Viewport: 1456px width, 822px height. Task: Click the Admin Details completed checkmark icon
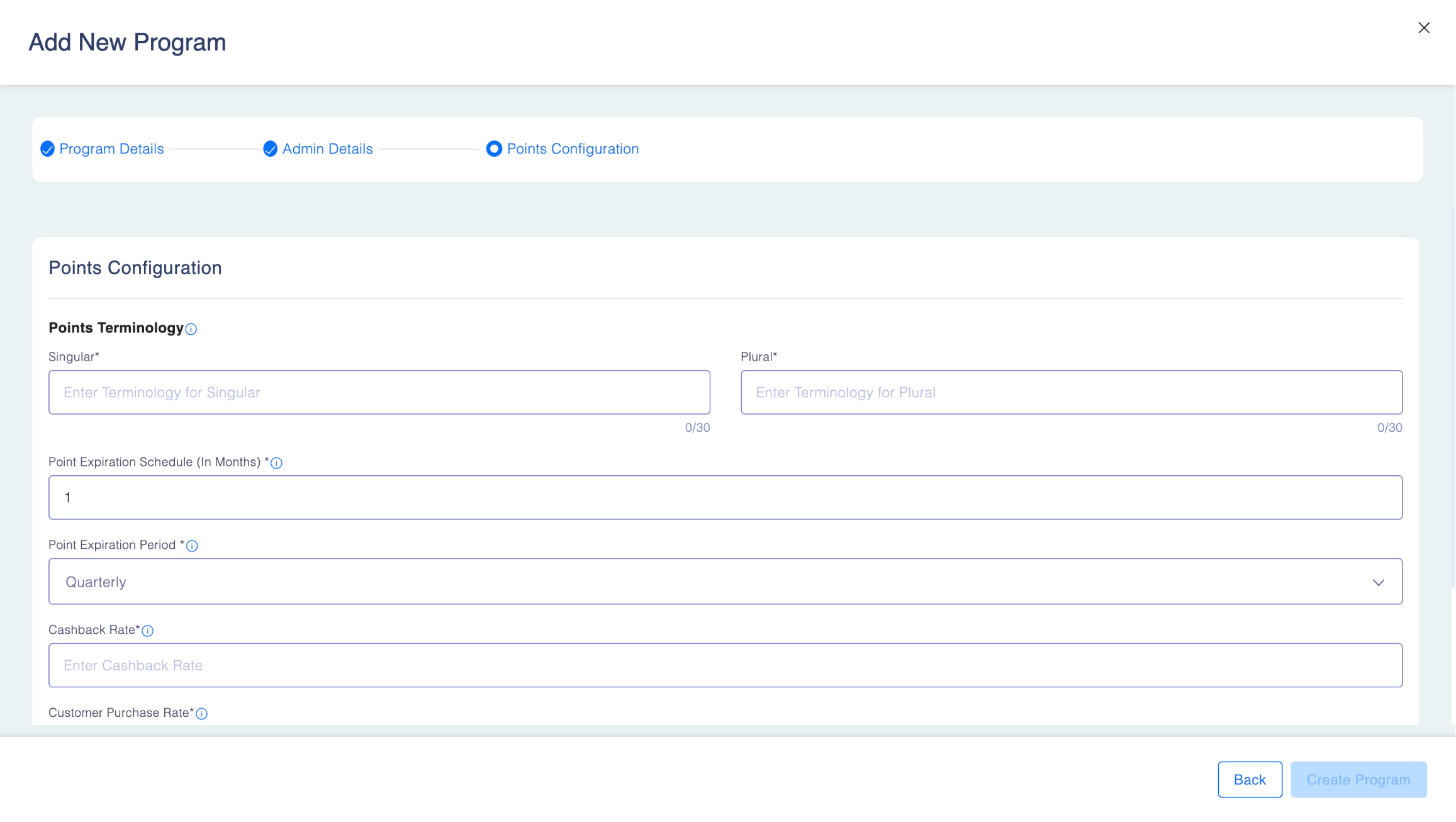click(270, 149)
